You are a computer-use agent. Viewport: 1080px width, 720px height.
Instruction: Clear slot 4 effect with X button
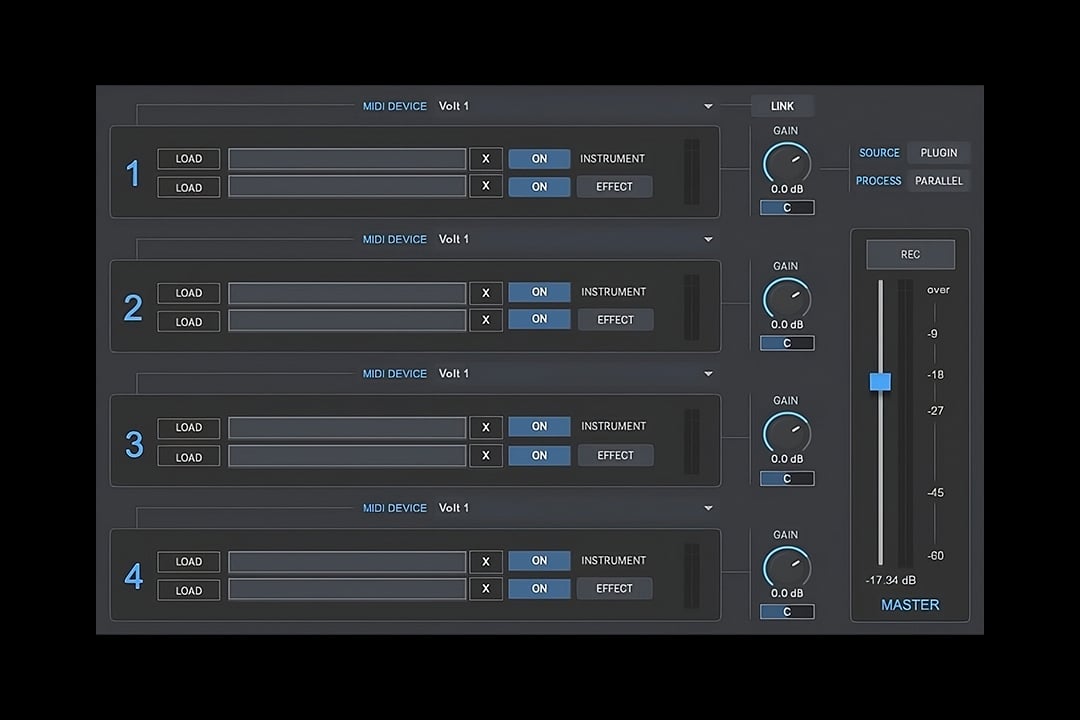486,589
